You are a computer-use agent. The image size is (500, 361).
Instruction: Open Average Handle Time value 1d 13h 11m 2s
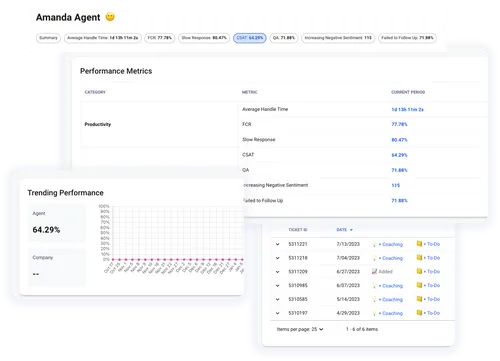(407, 109)
